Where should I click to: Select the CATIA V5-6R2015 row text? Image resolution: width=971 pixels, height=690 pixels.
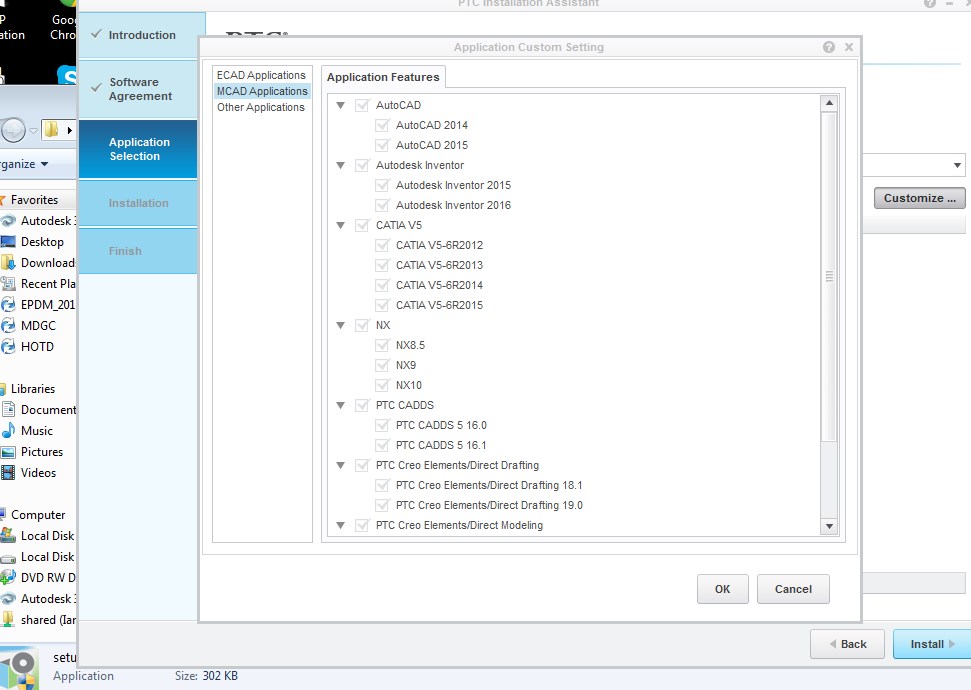pos(439,305)
